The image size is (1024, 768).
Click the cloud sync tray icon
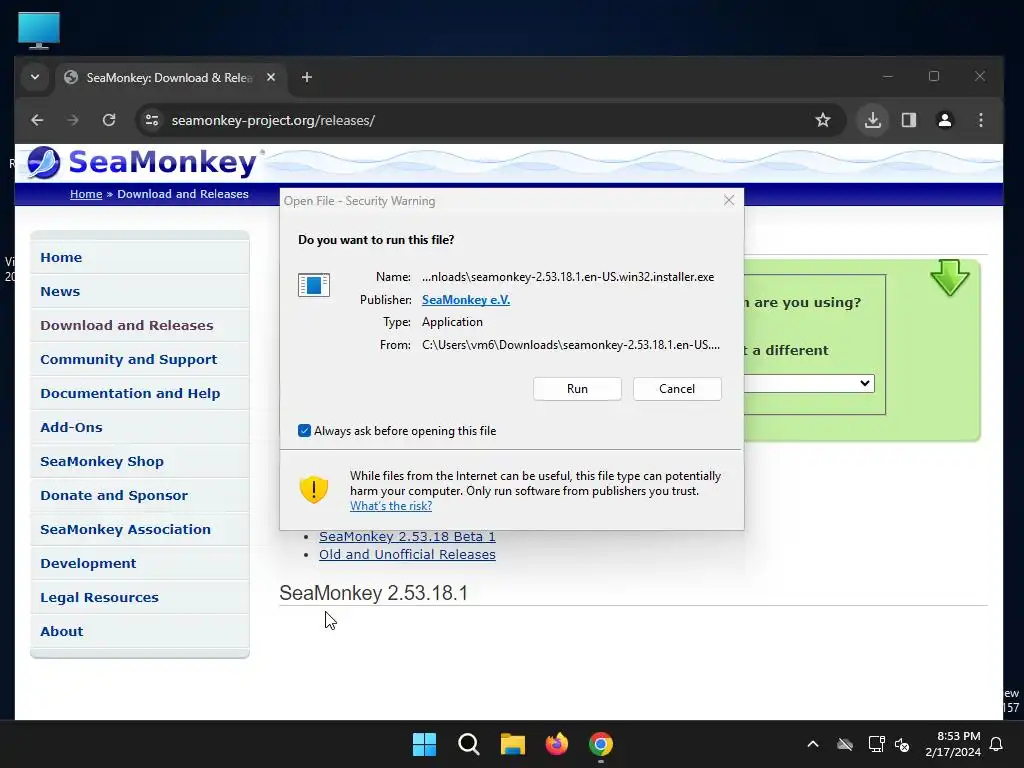pyautogui.click(x=845, y=744)
